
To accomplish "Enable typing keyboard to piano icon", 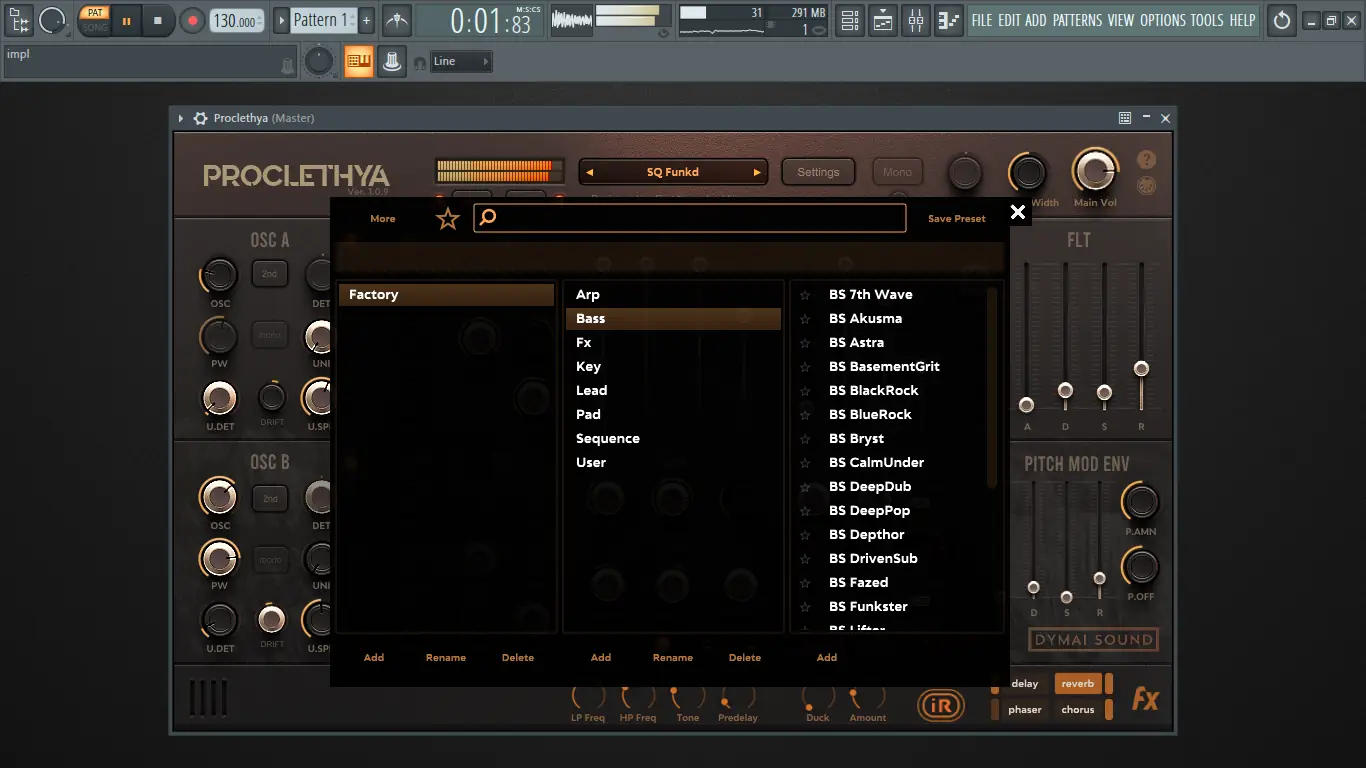I will (358, 62).
